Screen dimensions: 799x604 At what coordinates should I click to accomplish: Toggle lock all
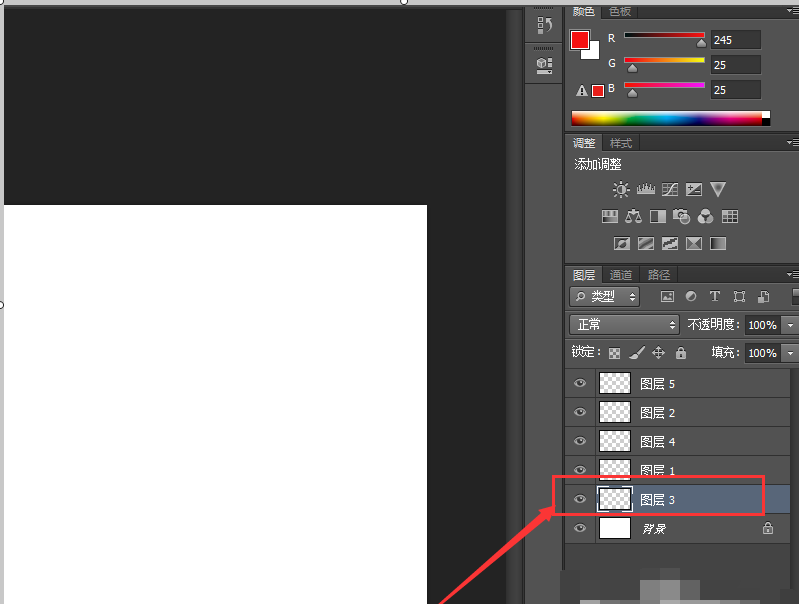pyautogui.click(x=681, y=353)
